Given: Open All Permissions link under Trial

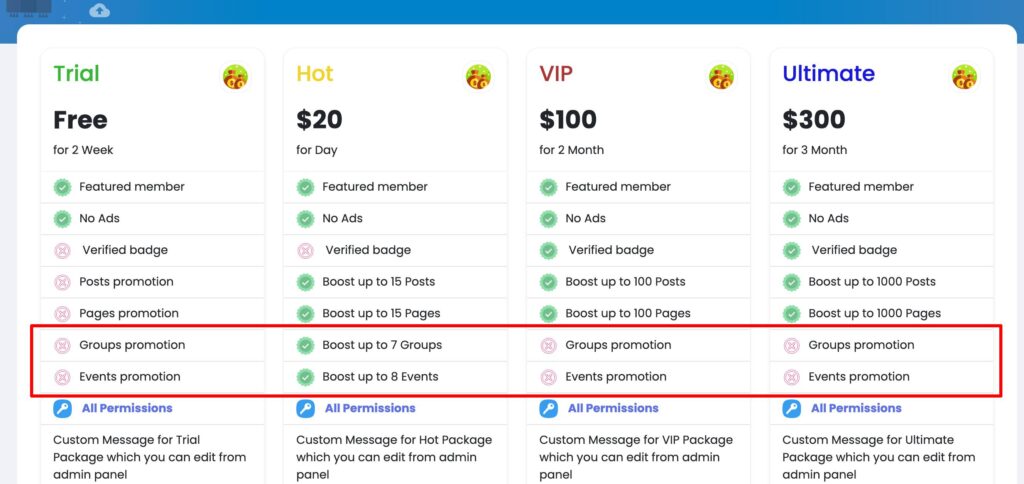Looking at the screenshot, I should pyautogui.click(x=127, y=408).
